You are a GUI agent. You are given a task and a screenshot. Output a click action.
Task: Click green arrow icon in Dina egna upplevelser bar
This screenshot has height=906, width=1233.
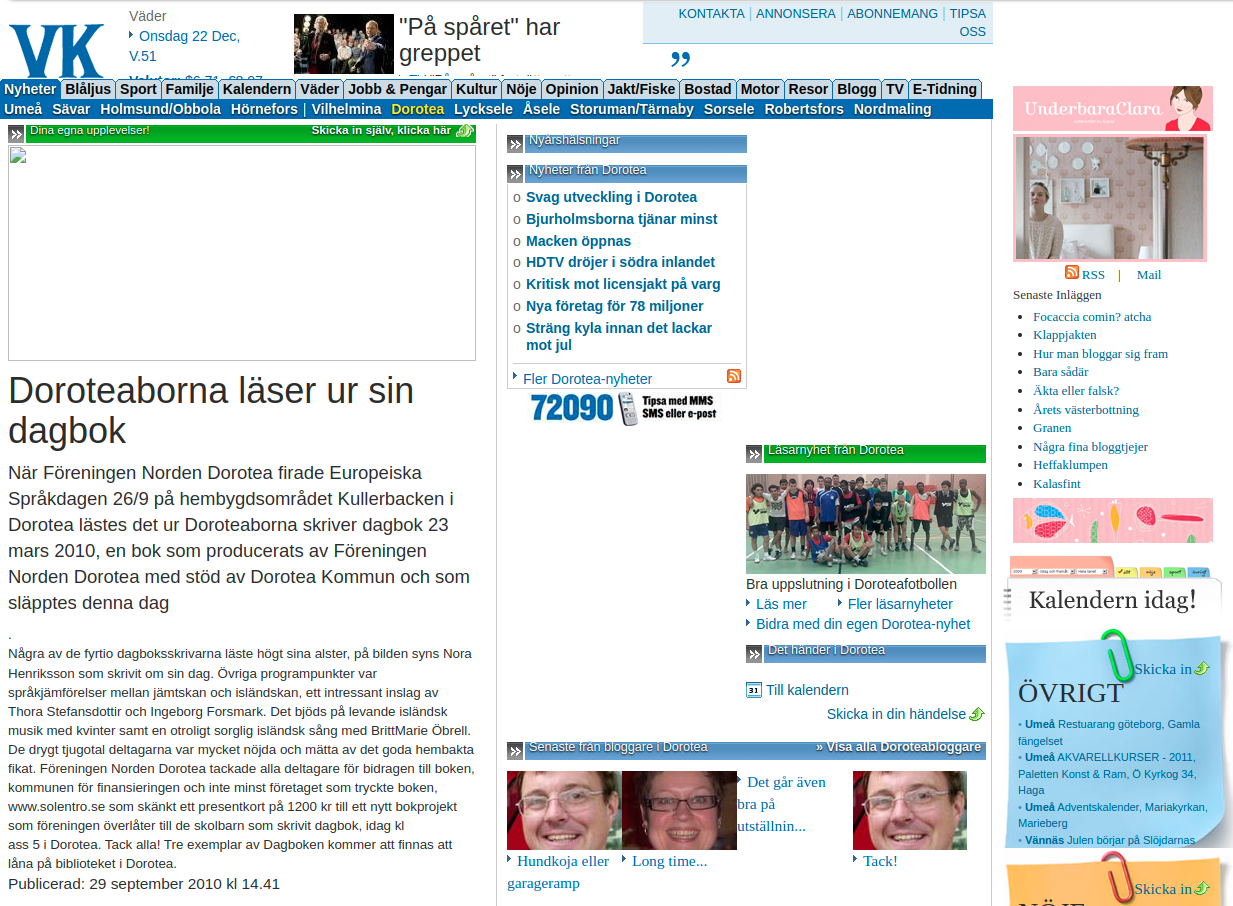[x=464, y=131]
